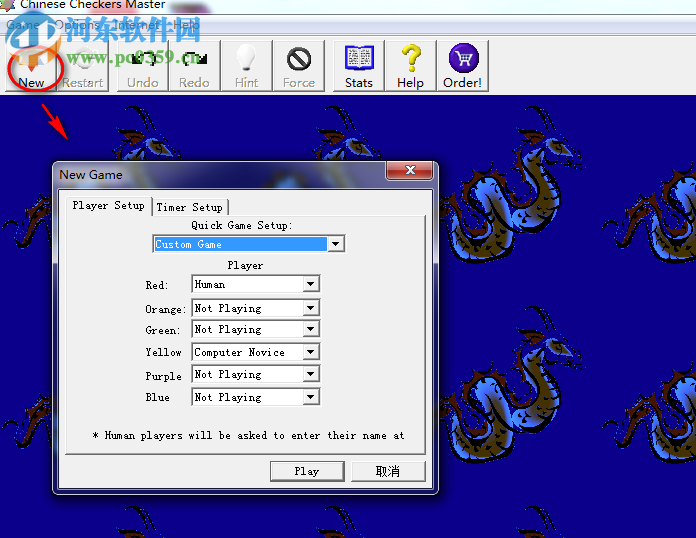Expand the Green player dropdown

pos(311,329)
